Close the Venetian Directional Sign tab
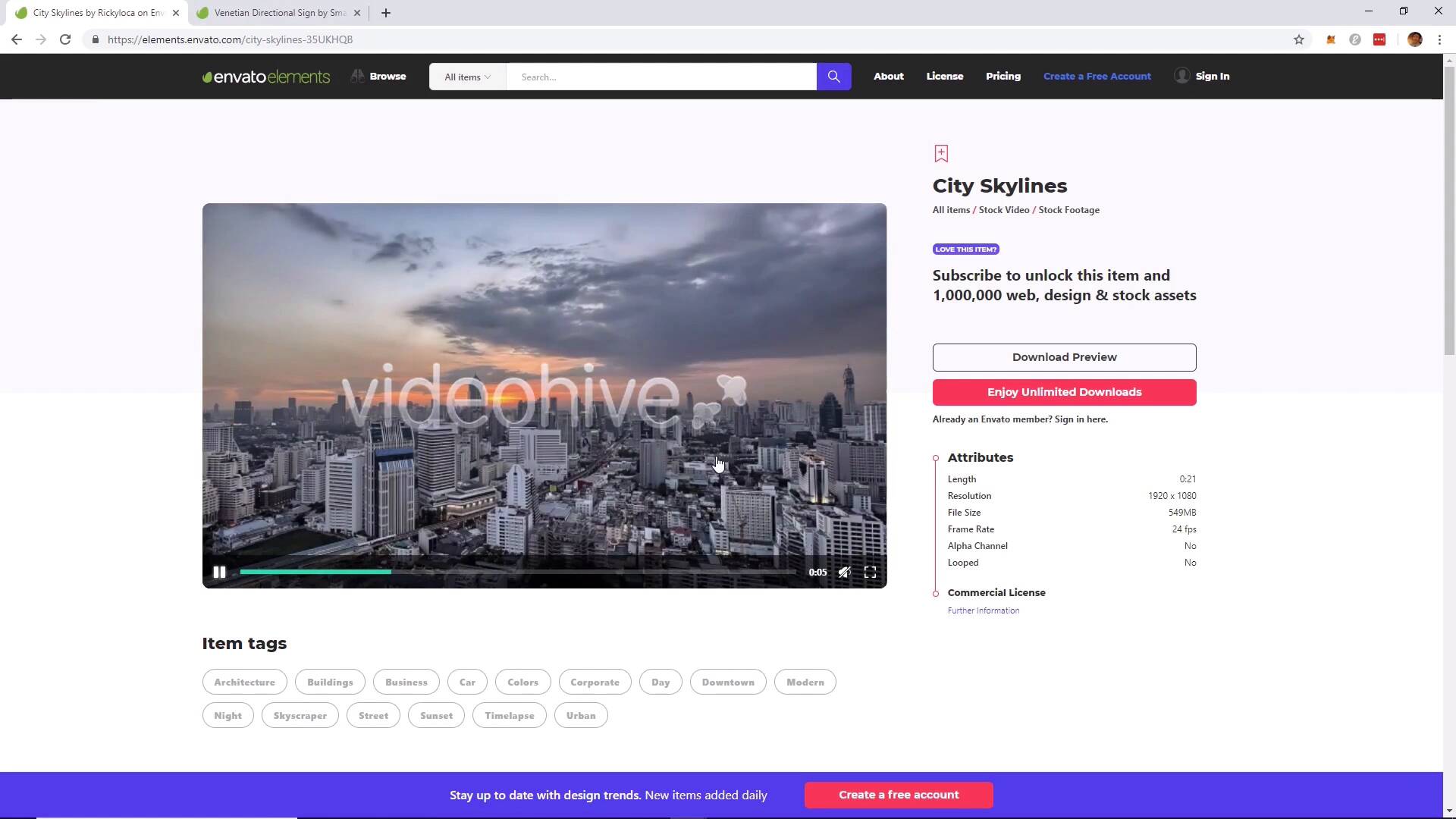The image size is (1456, 819). click(357, 13)
